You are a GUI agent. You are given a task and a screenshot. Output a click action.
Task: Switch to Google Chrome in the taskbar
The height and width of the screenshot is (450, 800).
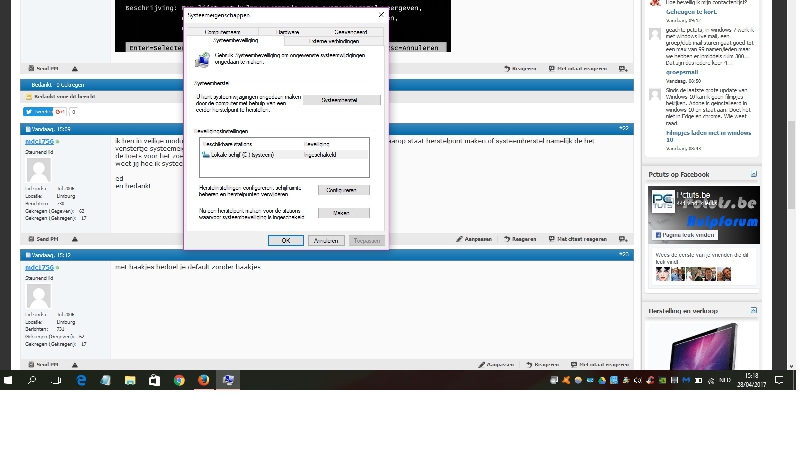179,380
